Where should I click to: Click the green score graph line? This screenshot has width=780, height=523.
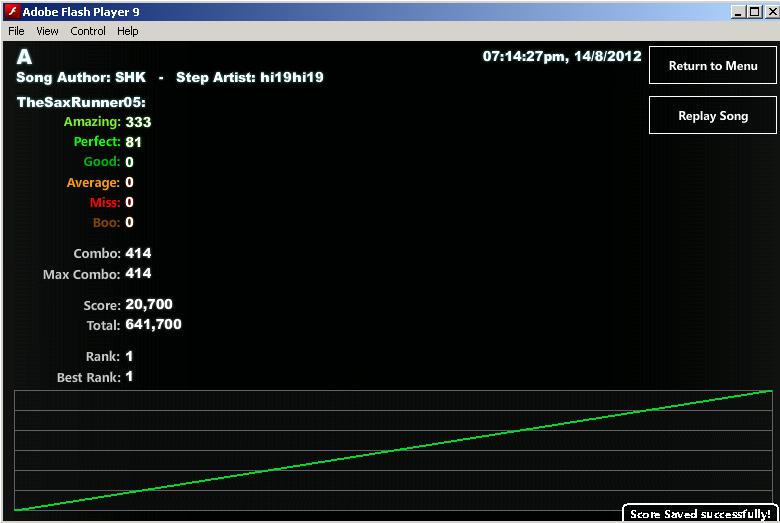[393, 450]
